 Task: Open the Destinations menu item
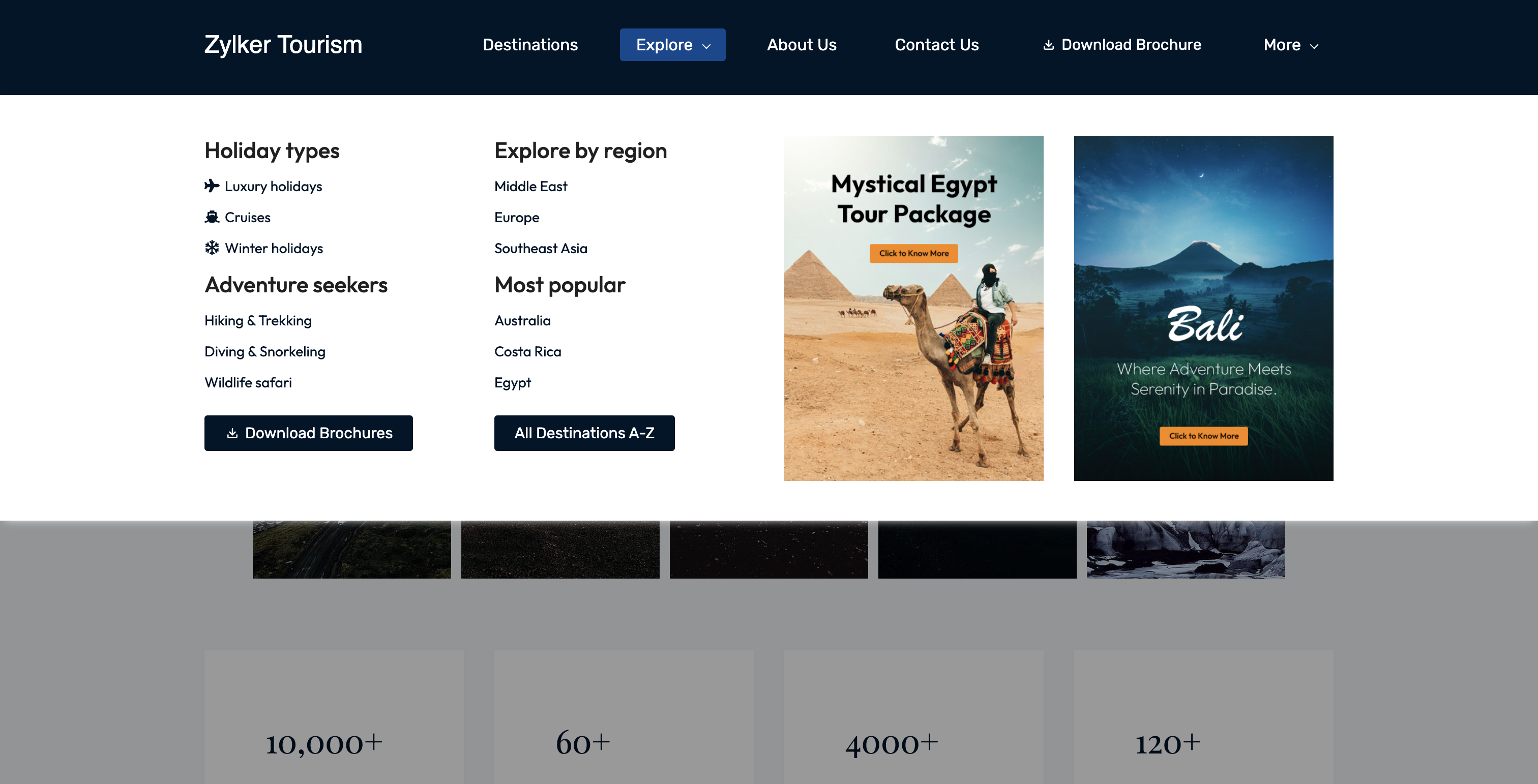(529, 45)
